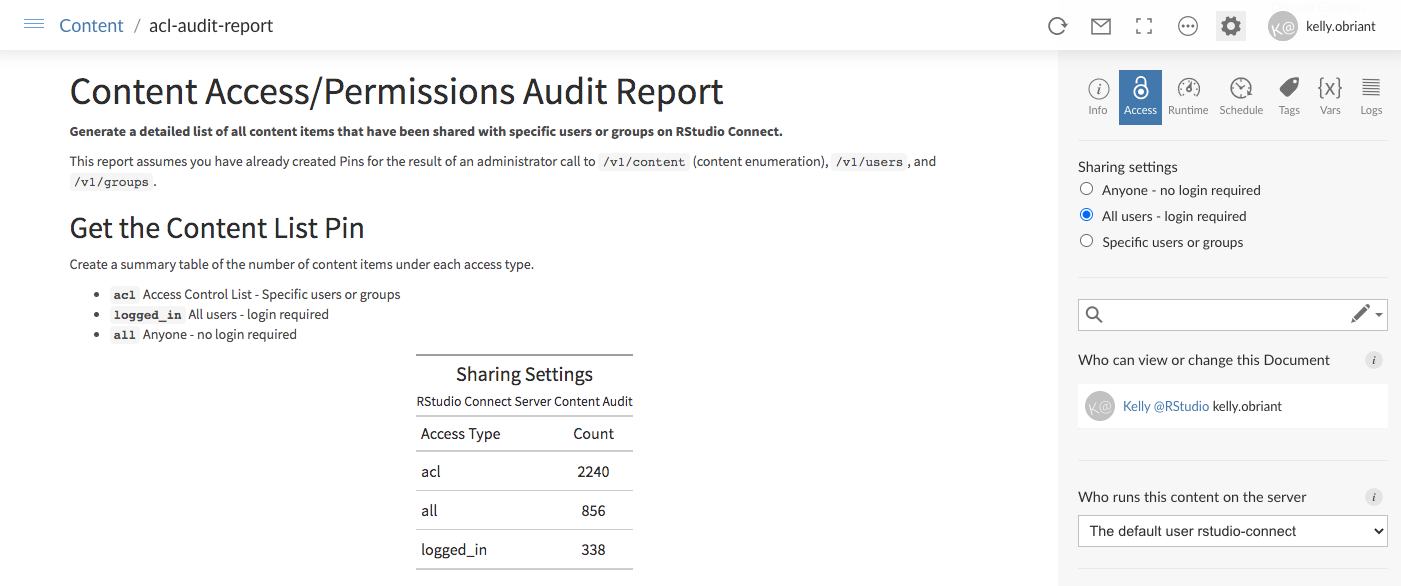Viewport: 1401px width, 586px height.
Task: Open the Vars settings panel
Action: [x=1329, y=96]
